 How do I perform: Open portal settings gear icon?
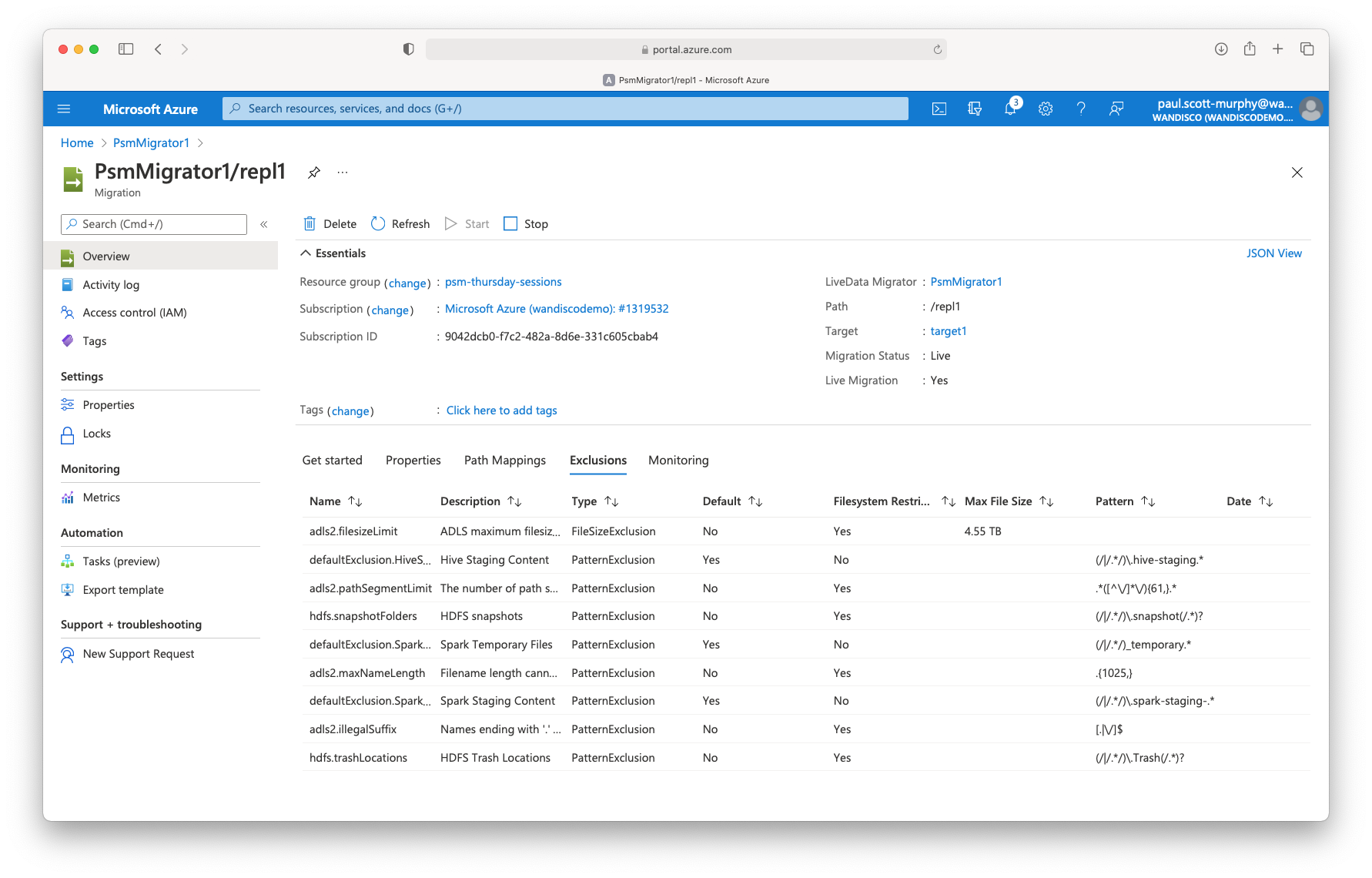click(x=1045, y=109)
